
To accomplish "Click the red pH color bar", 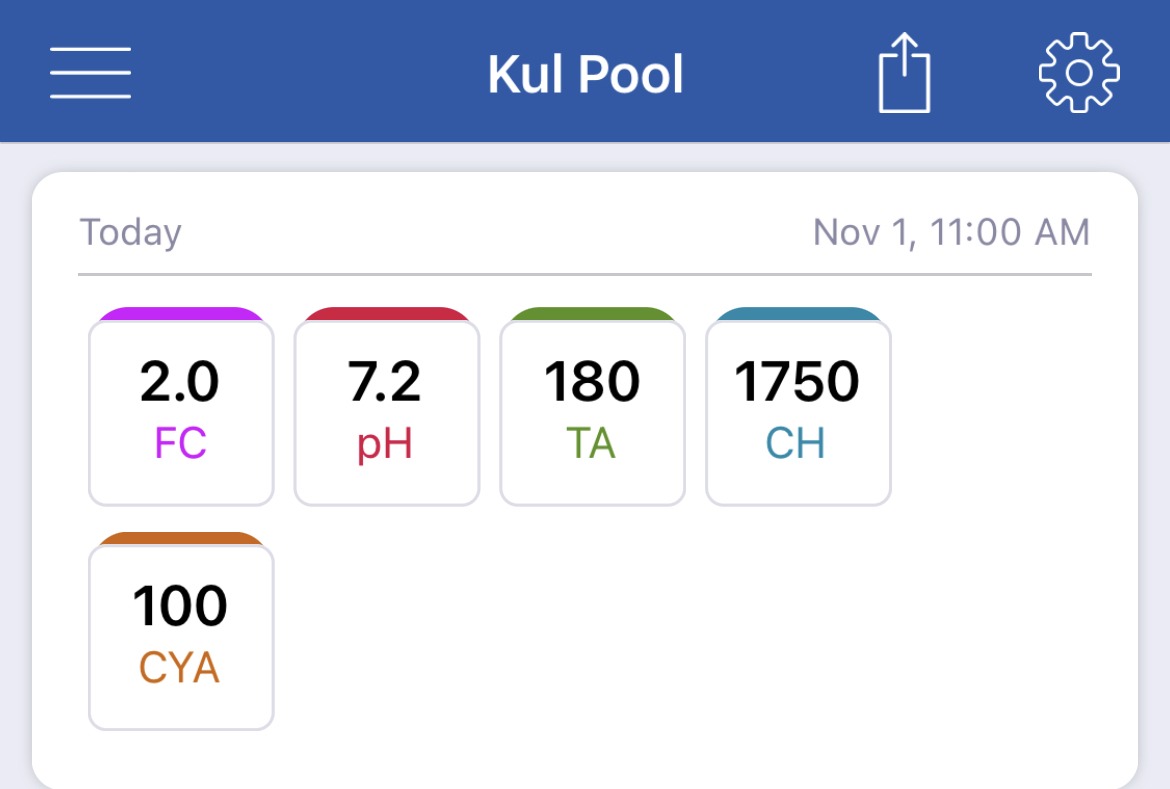I will click(387, 314).
